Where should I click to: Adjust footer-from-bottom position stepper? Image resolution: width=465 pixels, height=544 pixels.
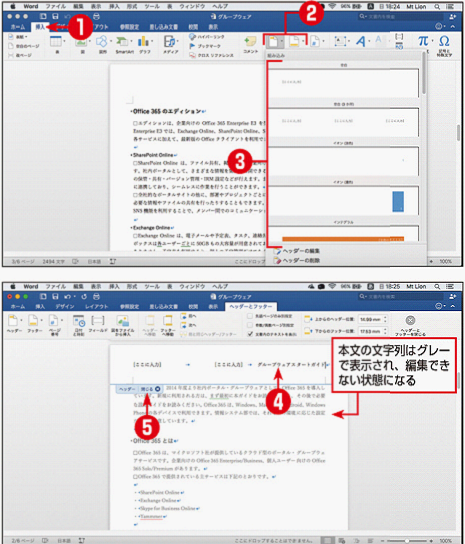385,331
